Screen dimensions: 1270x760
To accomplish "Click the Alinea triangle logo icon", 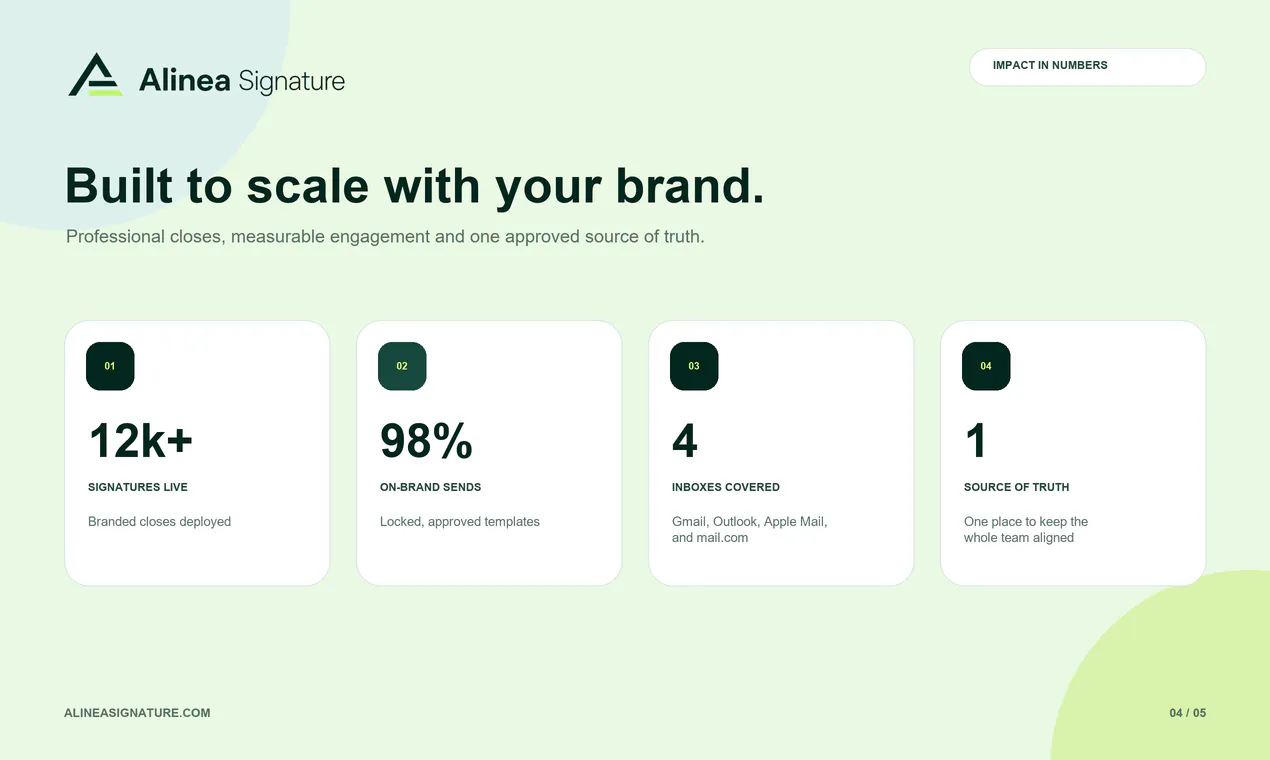I will click(96, 75).
